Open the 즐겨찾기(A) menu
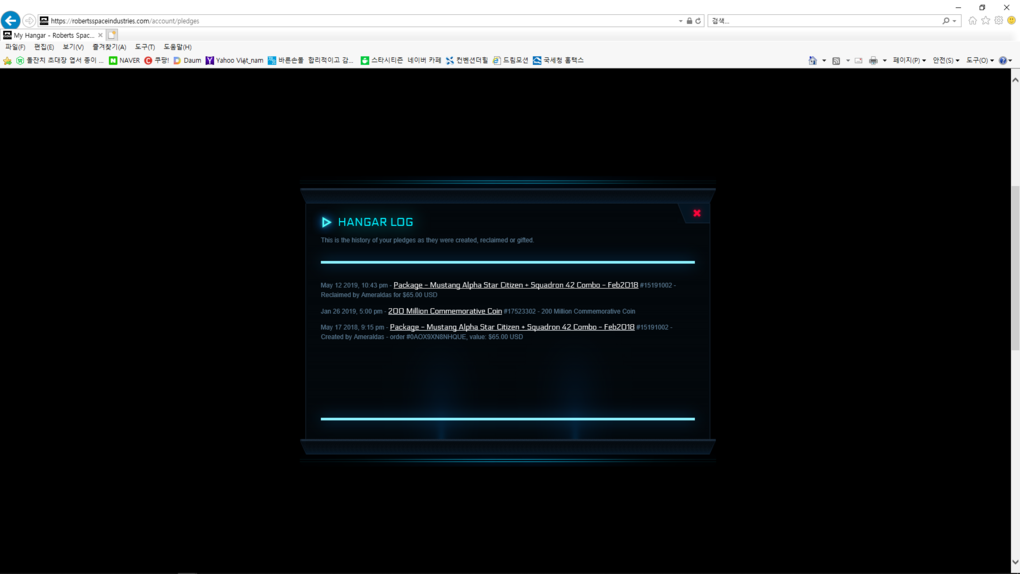Image resolution: width=1020 pixels, height=574 pixels. coord(109,47)
